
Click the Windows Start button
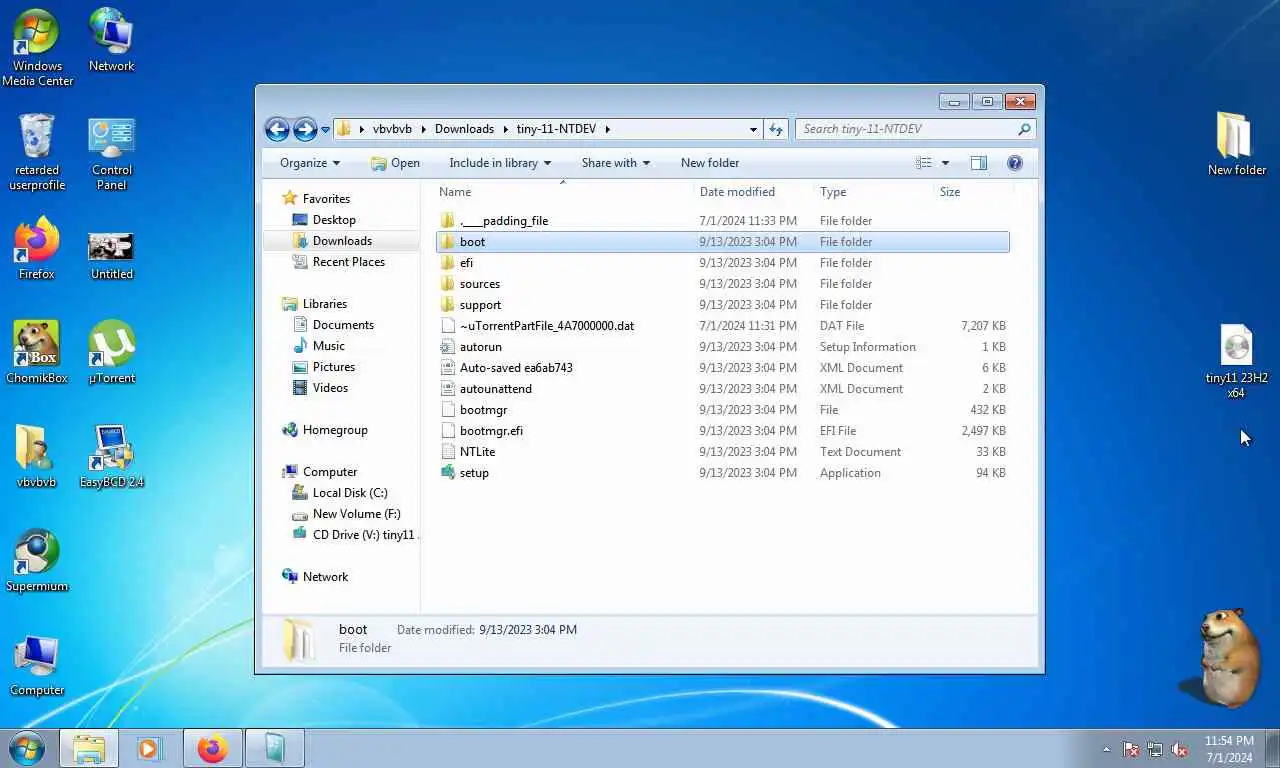point(27,748)
